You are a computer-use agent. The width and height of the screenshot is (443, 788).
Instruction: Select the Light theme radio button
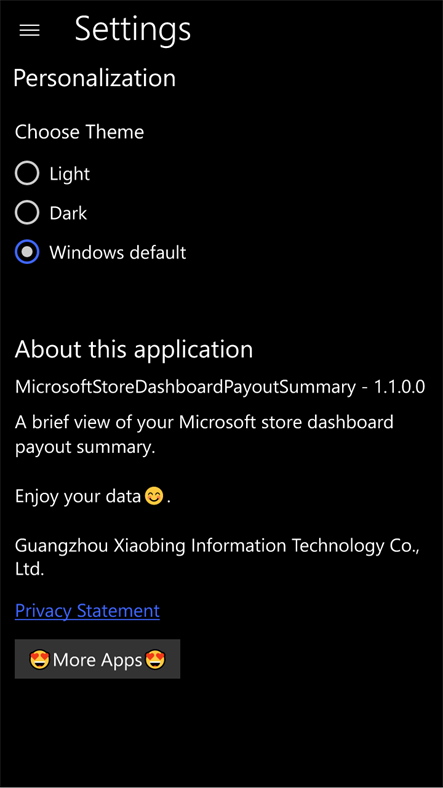(27, 173)
